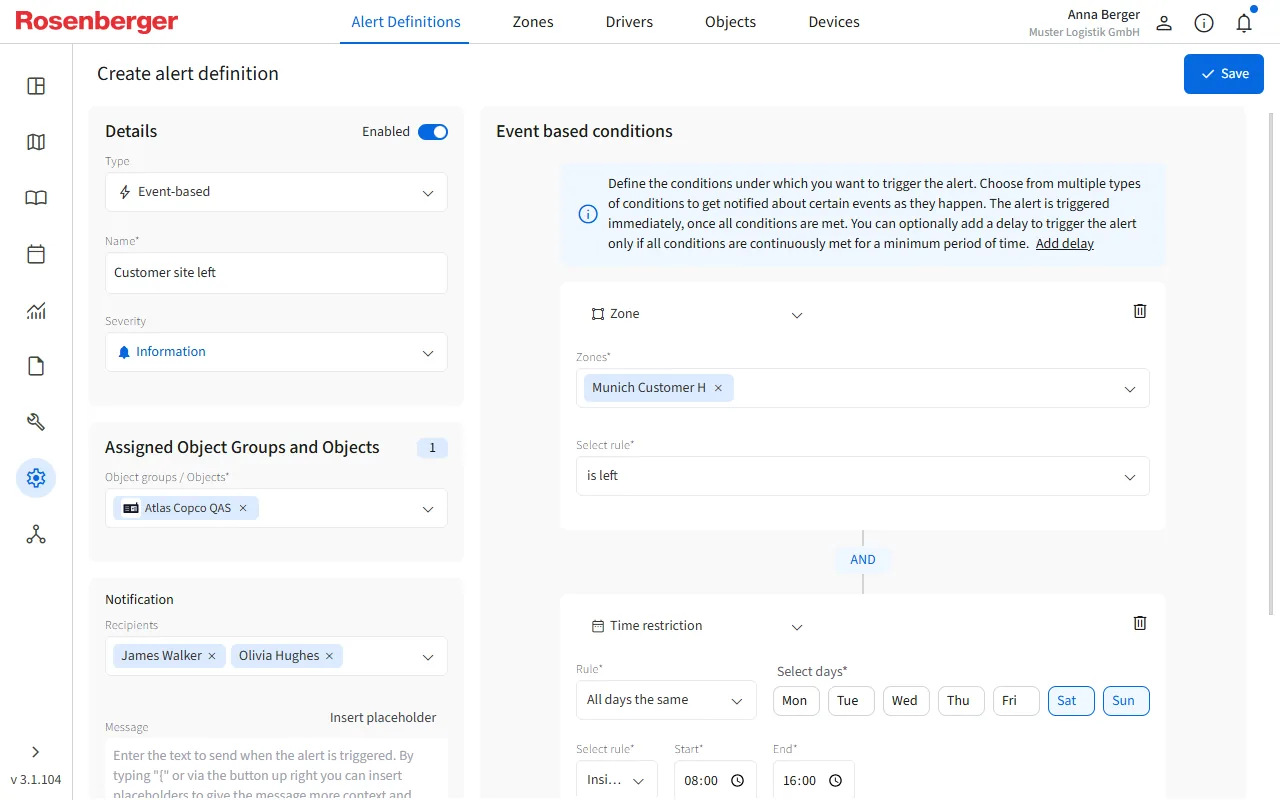Remove Olivia Hughes recipient
Screen dimensions: 1280x800
click(x=328, y=656)
